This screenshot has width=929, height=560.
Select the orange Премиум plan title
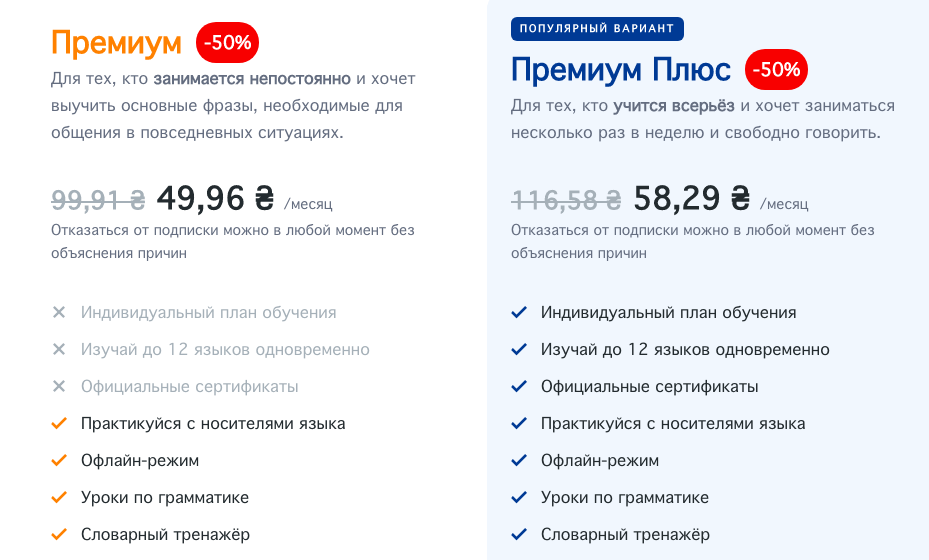click(116, 43)
